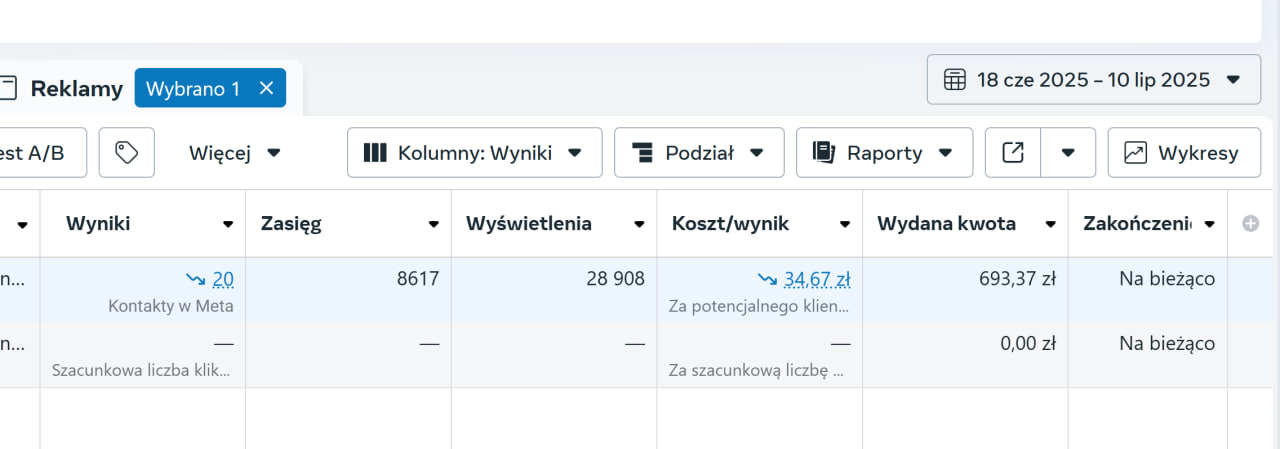Sort by Wyniki column header
The height and width of the screenshot is (449, 1280).
(x=98, y=224)
